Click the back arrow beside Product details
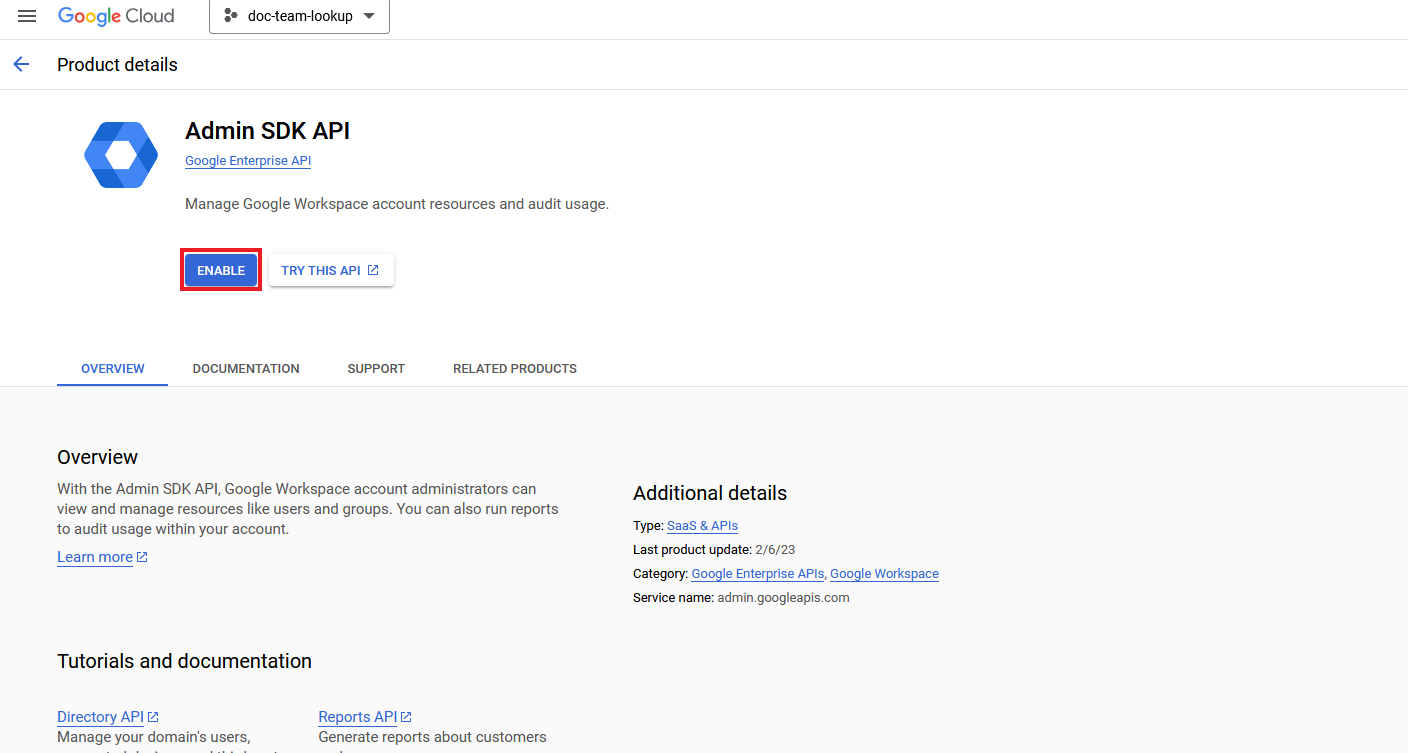Viewport: 1408px width, 753px height. pyautogui.click(x=21, y=65)
